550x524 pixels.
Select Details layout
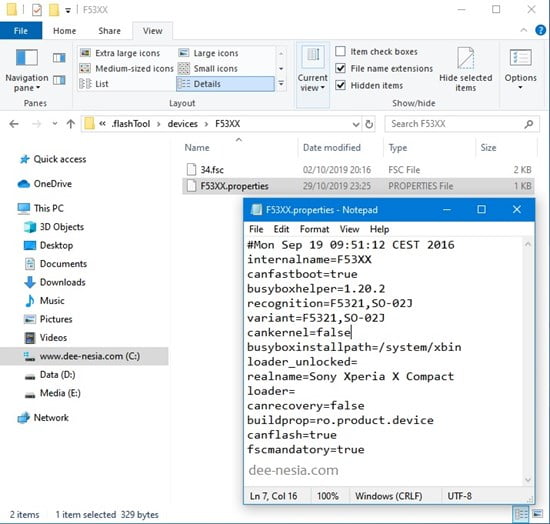pos(225,84)
